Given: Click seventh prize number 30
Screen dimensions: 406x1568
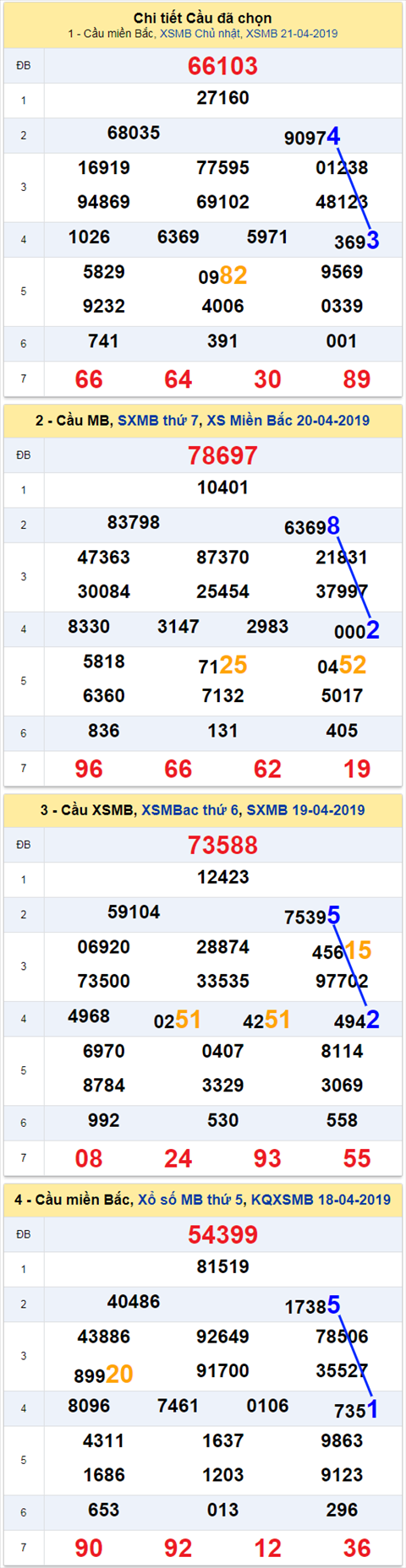Looking at the screenshot, I should click(267, 379).
